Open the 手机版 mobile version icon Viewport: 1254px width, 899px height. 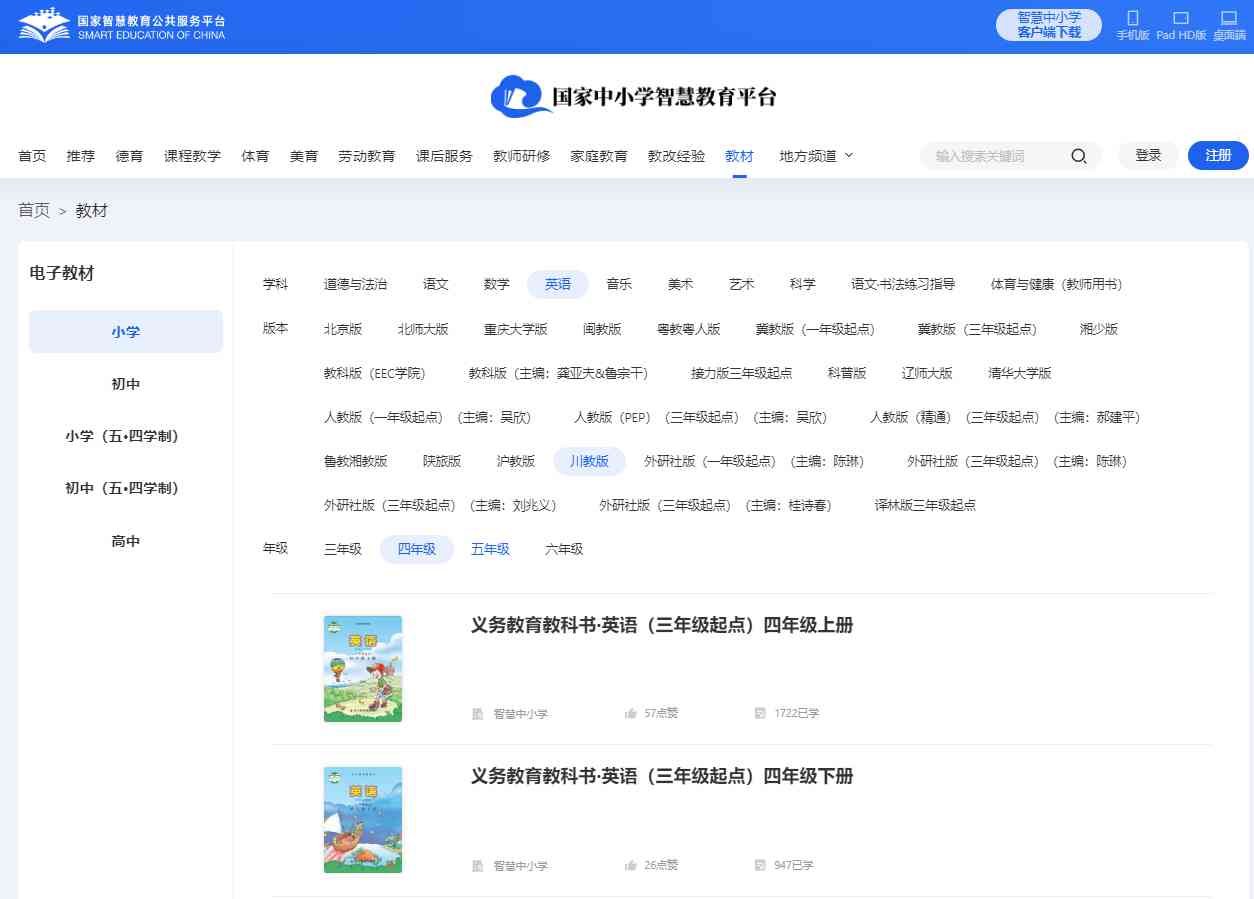tap(1132, 18)
